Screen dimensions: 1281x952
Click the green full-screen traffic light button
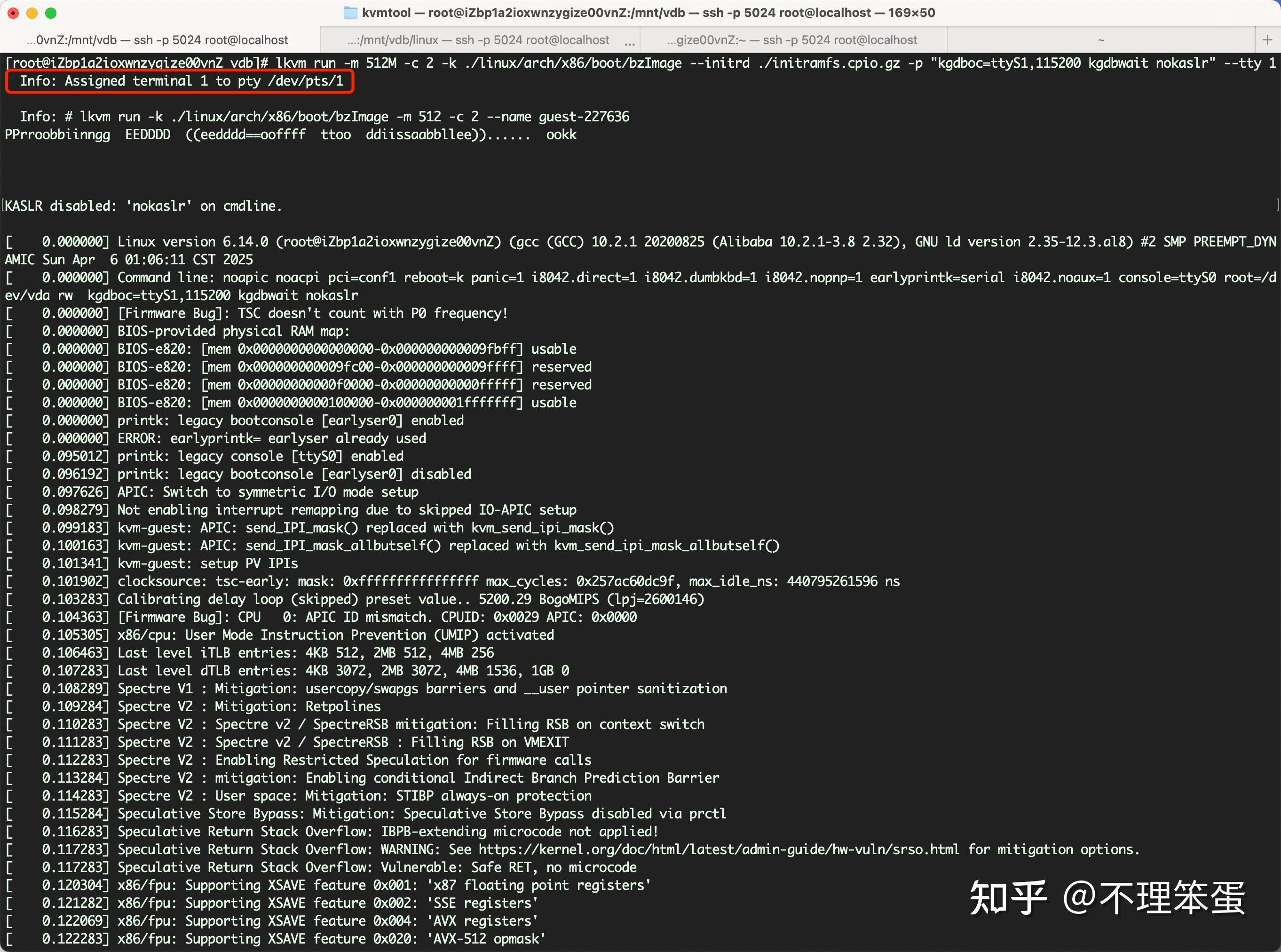click(52, 12)
